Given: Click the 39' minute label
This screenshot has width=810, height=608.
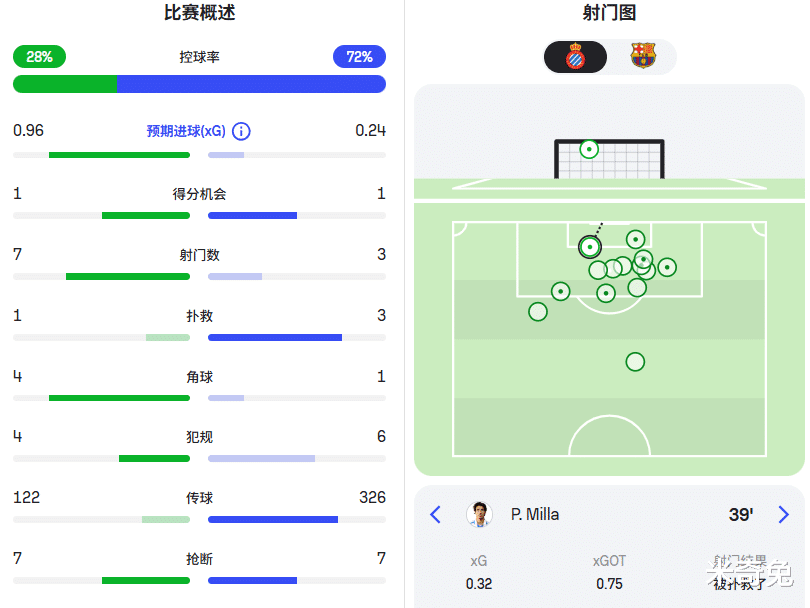Looking at the screenshot, I should pyautogui.click(x=741, y=514).
